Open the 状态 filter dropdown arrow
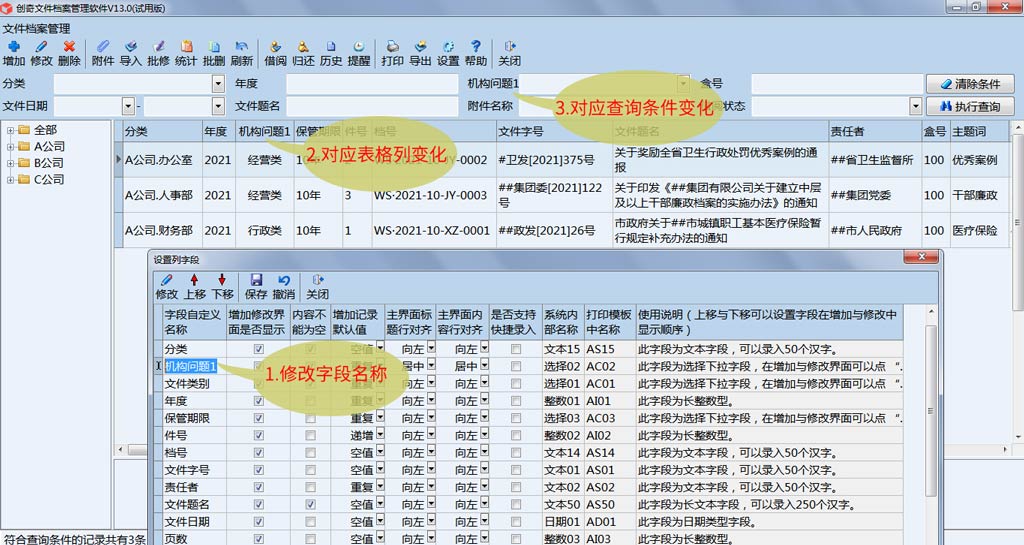The image size is (1024, 545). pyautogui.click(x=916, y=106)
